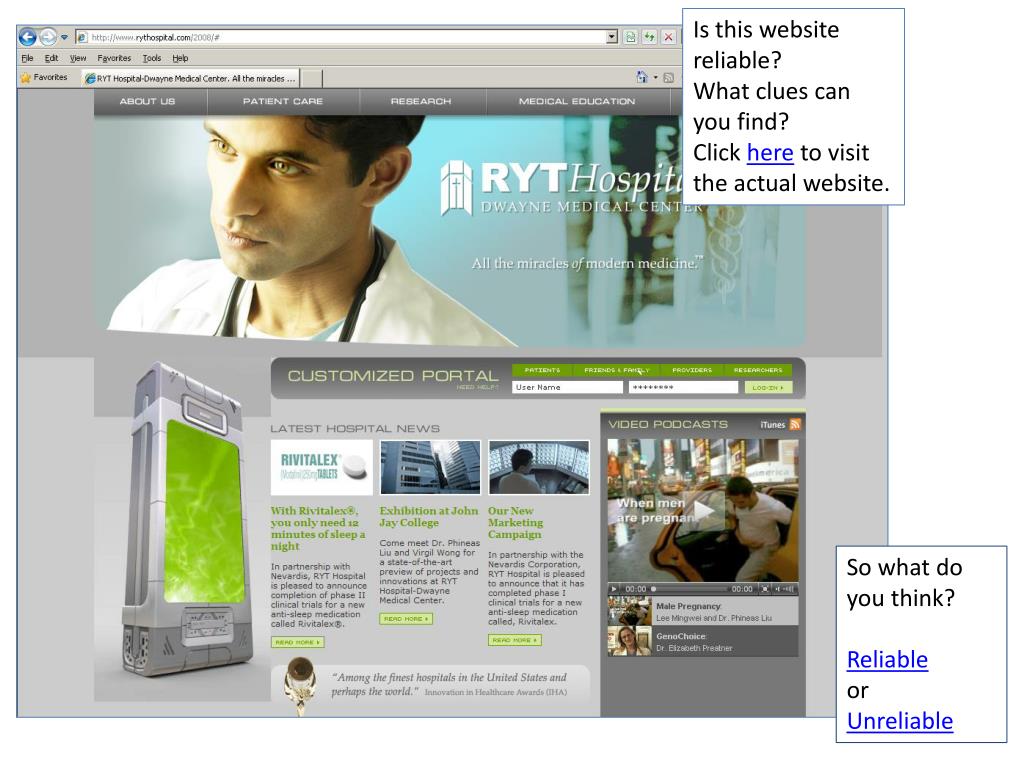The image size is (1024, 768).
Task: Click the red Stop loading X icon
Action: (668, 37)
